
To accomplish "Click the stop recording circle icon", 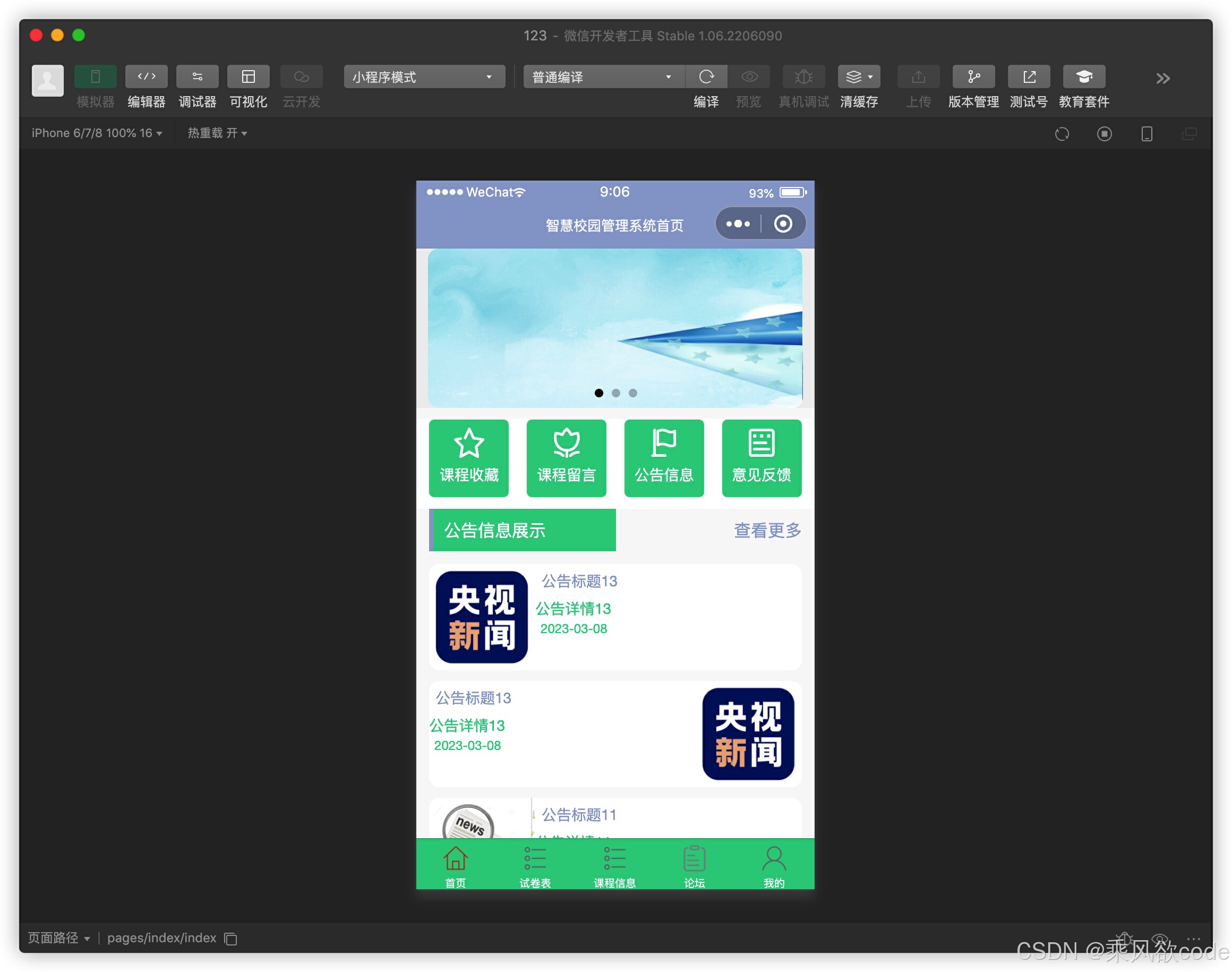I will [x=1104, y=134].
